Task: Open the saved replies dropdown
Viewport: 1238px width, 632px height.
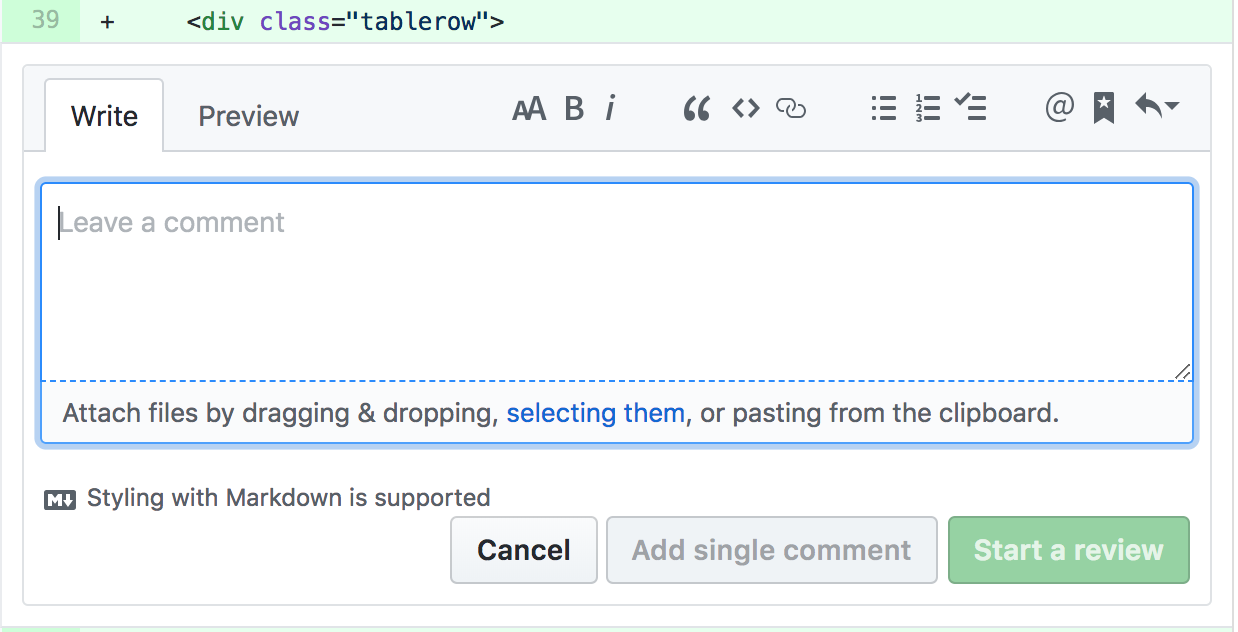Action: click(1157, 106)
